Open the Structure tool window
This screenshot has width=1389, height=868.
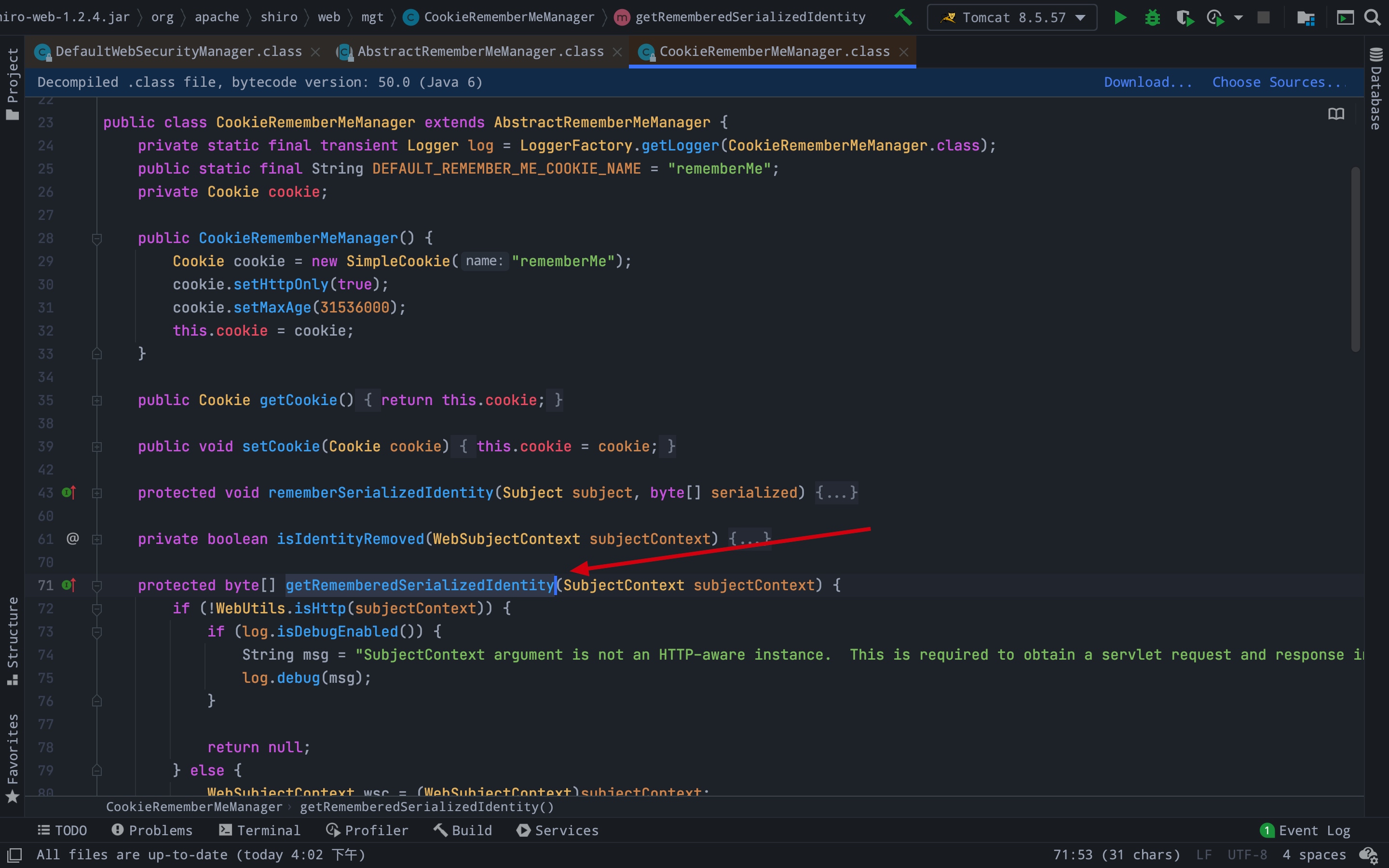pos(13,641)
